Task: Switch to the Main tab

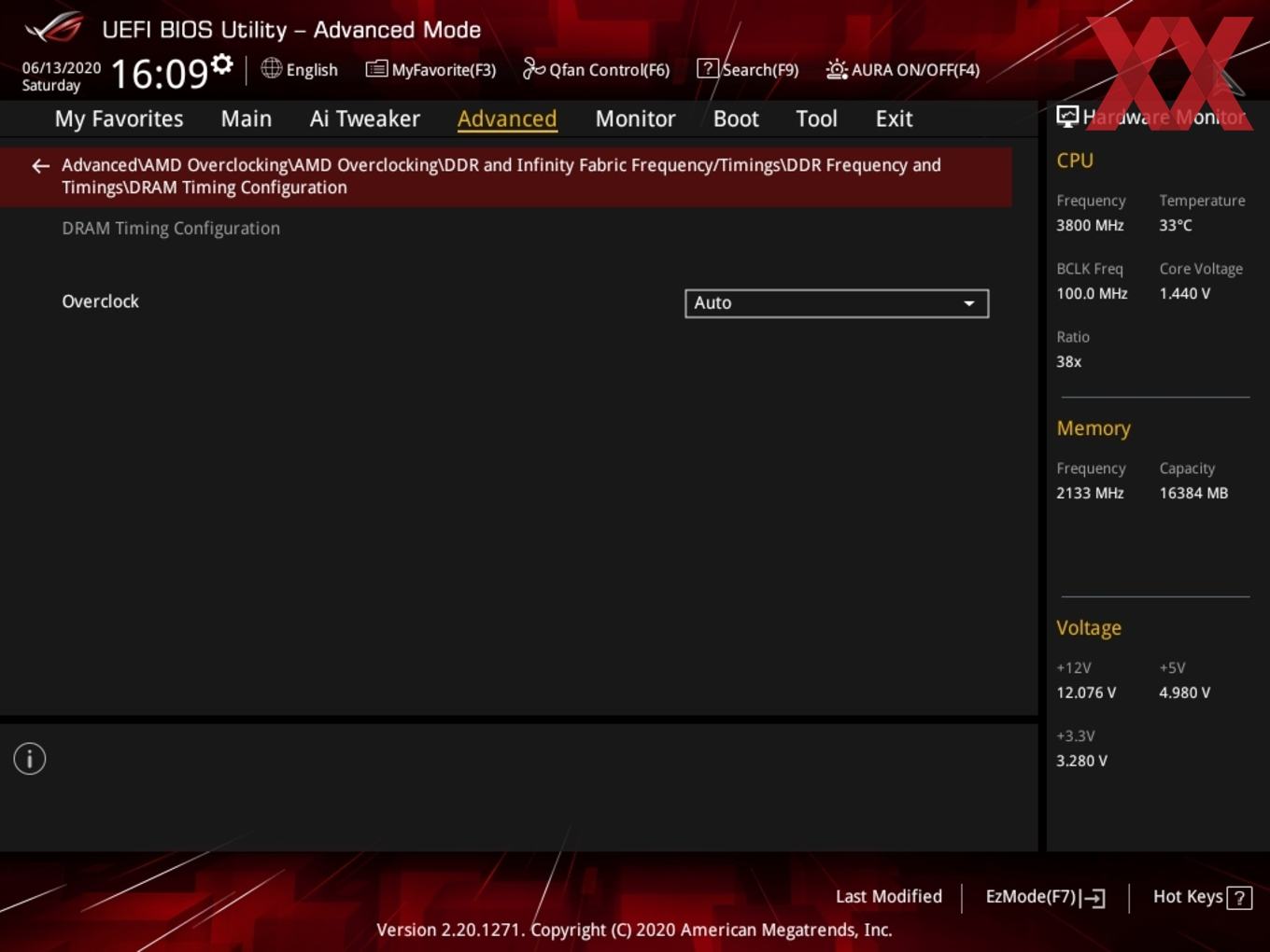Action: (x=247, y=119)
